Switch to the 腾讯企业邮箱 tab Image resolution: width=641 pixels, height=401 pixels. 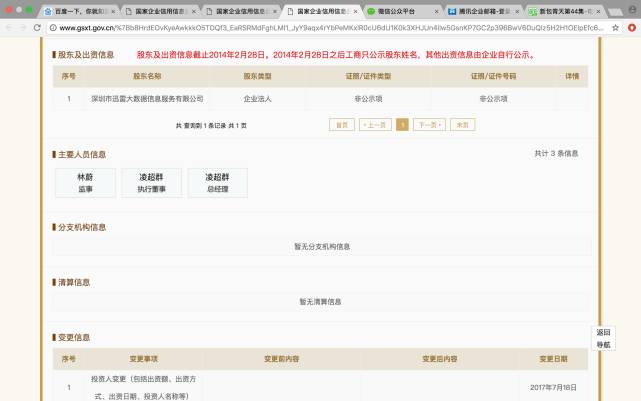[x=484, y=11]
